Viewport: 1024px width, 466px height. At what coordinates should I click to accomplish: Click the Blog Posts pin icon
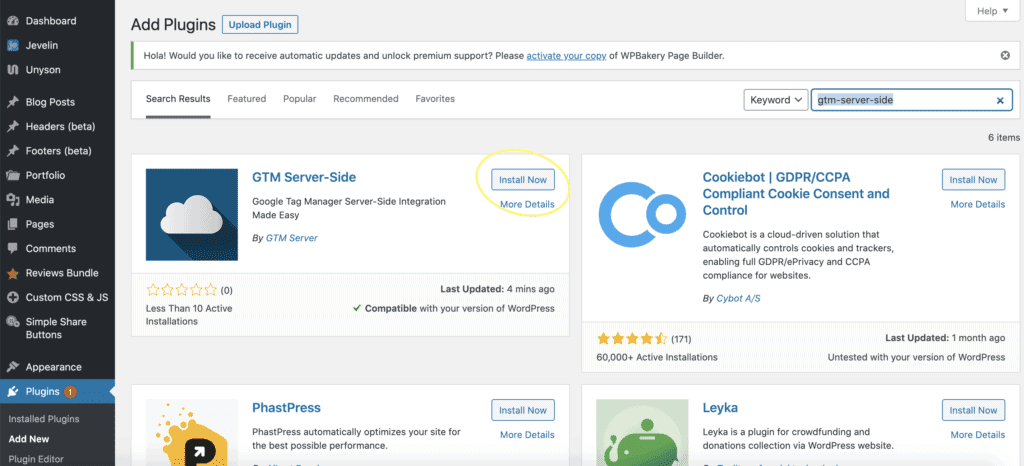[x=12, y=102]
